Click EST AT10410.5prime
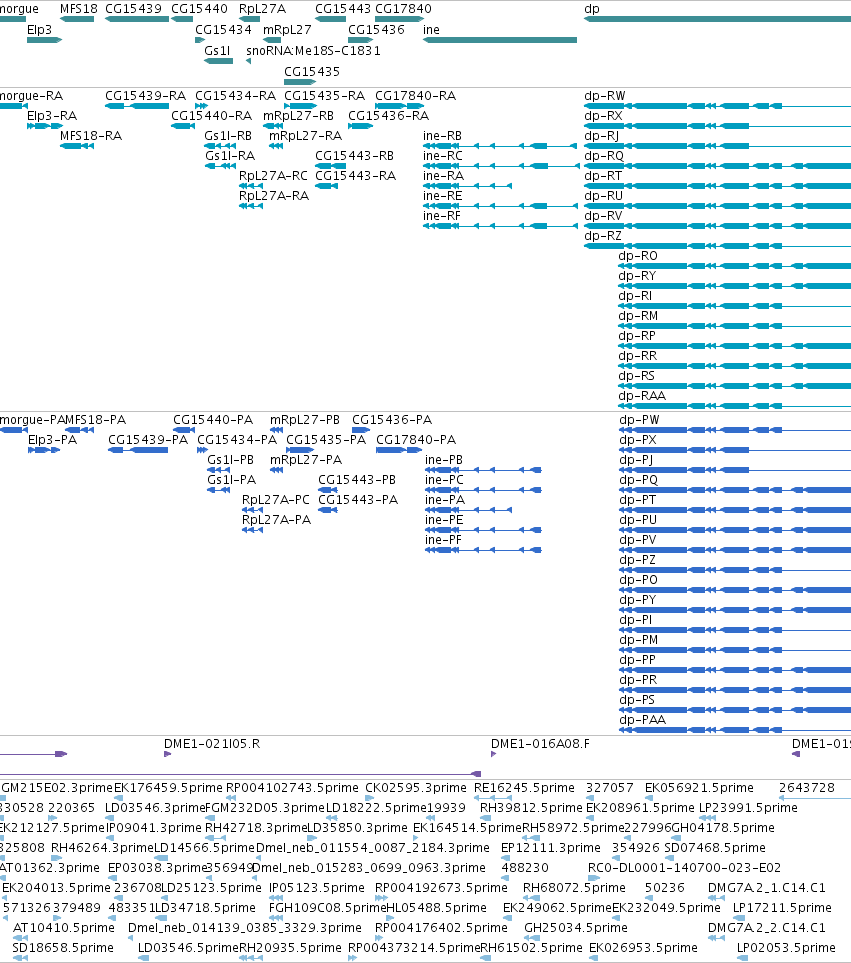The height and width of the screenshot is (963, 851). point(64,927)
